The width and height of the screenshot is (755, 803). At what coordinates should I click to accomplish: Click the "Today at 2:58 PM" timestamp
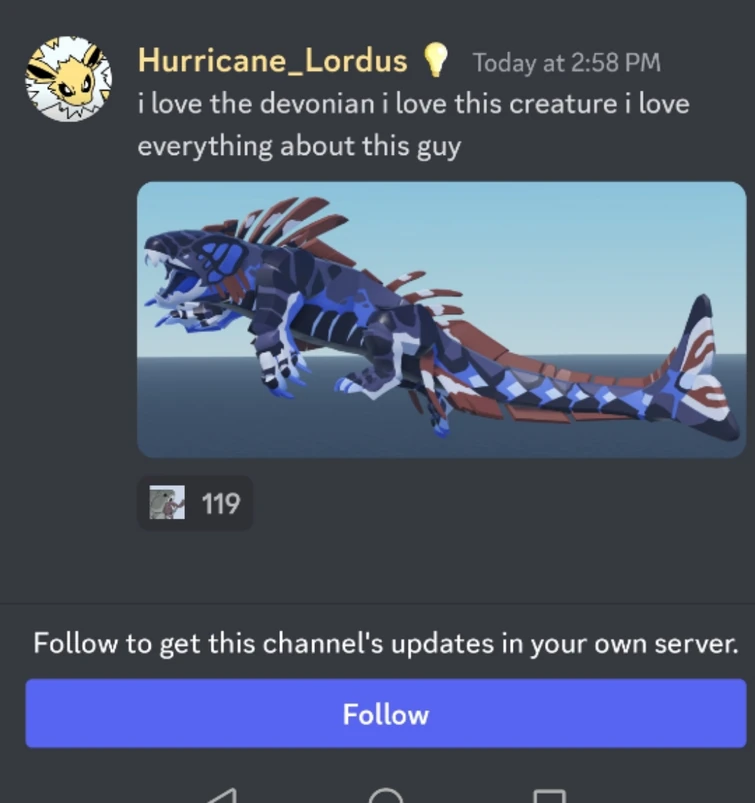567,62
